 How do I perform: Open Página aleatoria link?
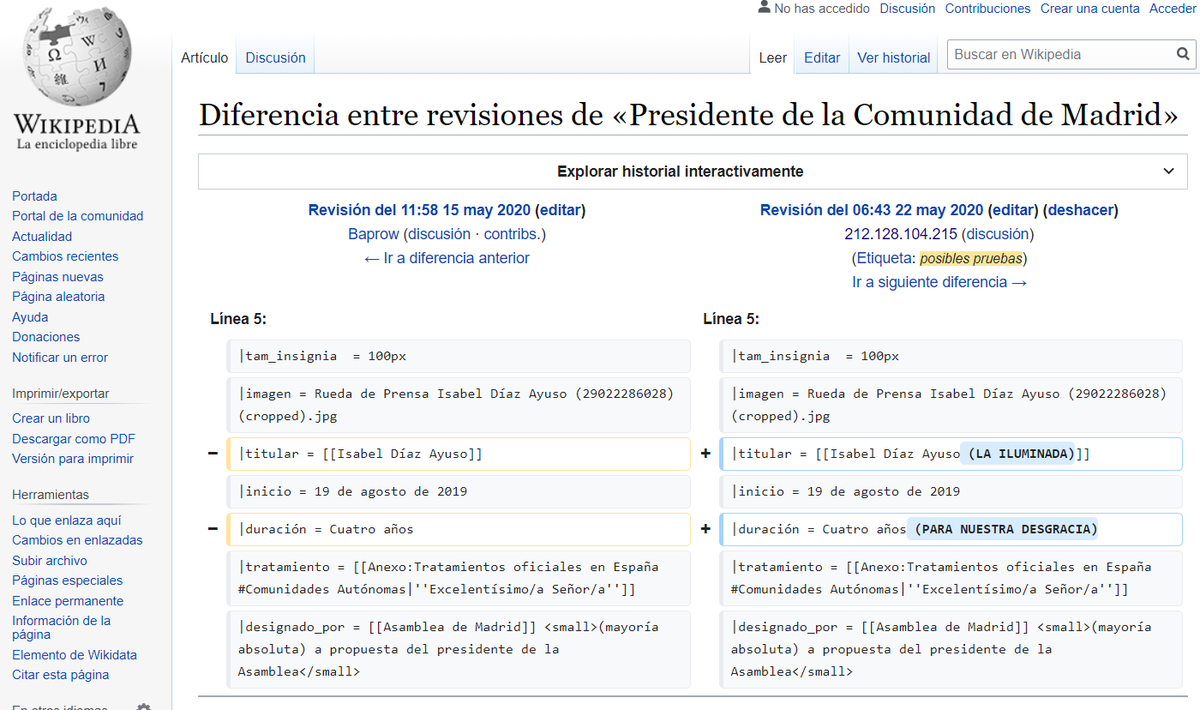click(58, 297)
